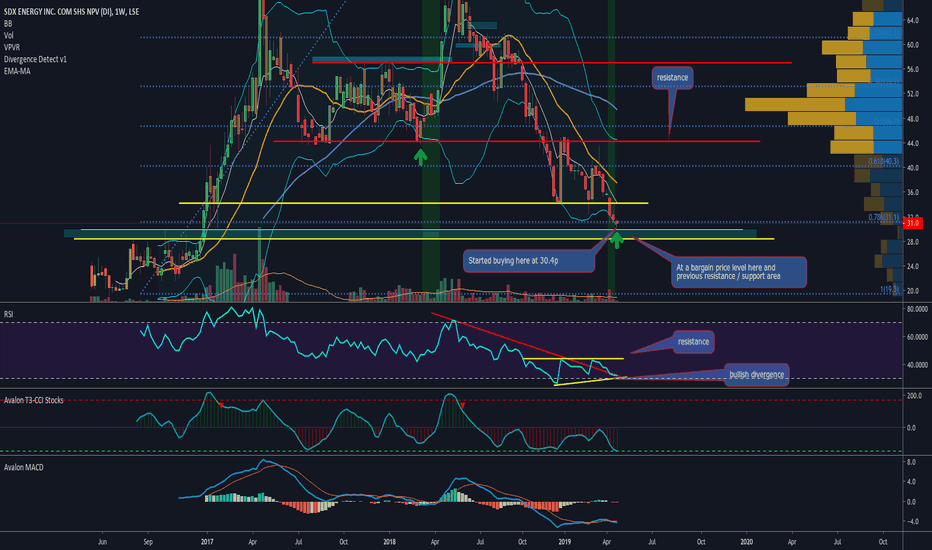Click the 0.618(40.3) Fibonacci level label
This screenshot has height=550, width=932.
[x=883, y=162]
